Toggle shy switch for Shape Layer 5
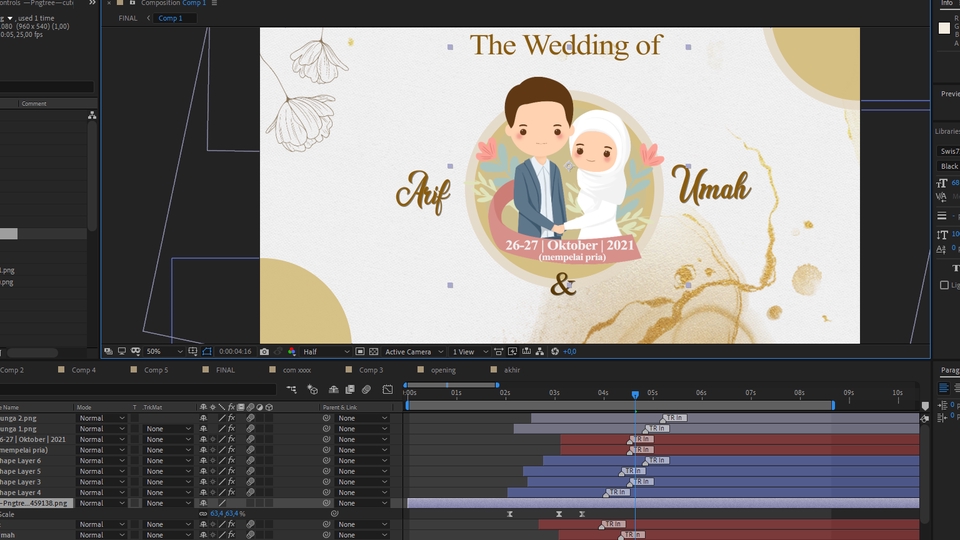This screenshot has height=540, width=960. point(203,471)
